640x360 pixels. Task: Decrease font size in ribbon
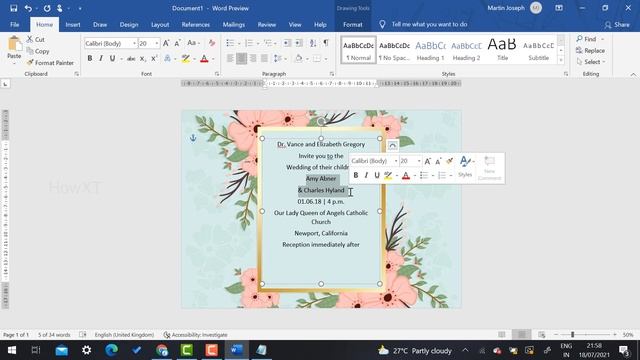(x=178, y=43)
